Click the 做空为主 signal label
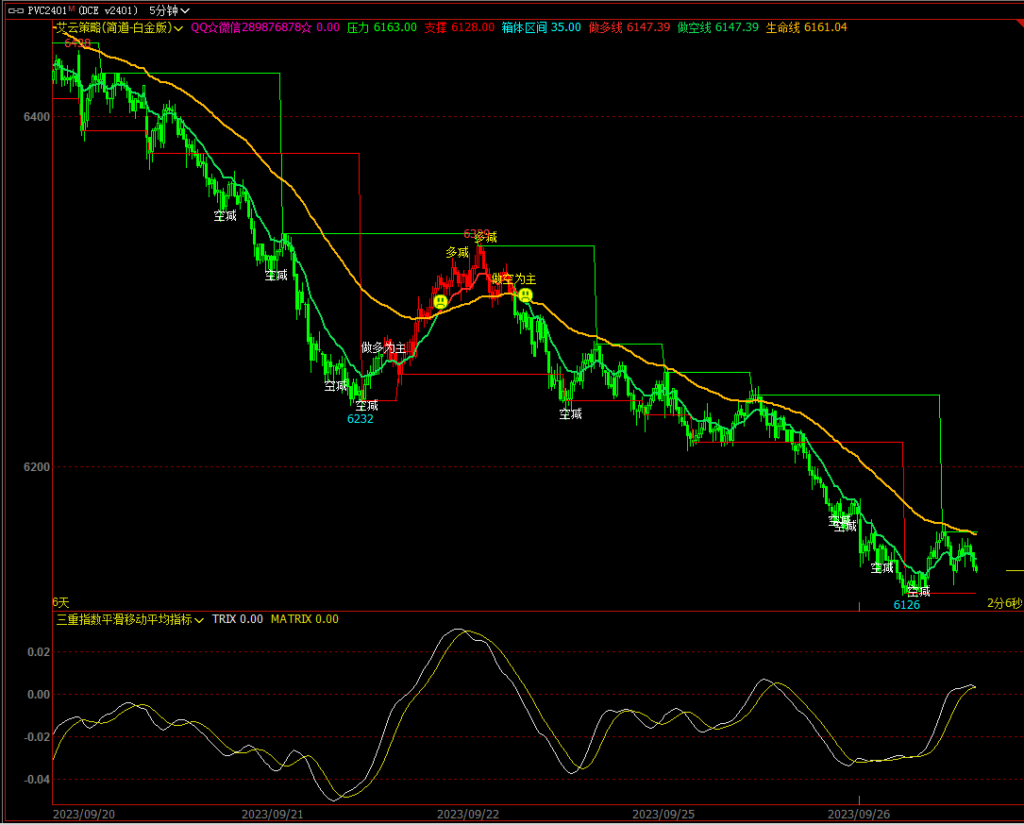This screenshot has width=1024, height=825. click(x=513, y=279)
